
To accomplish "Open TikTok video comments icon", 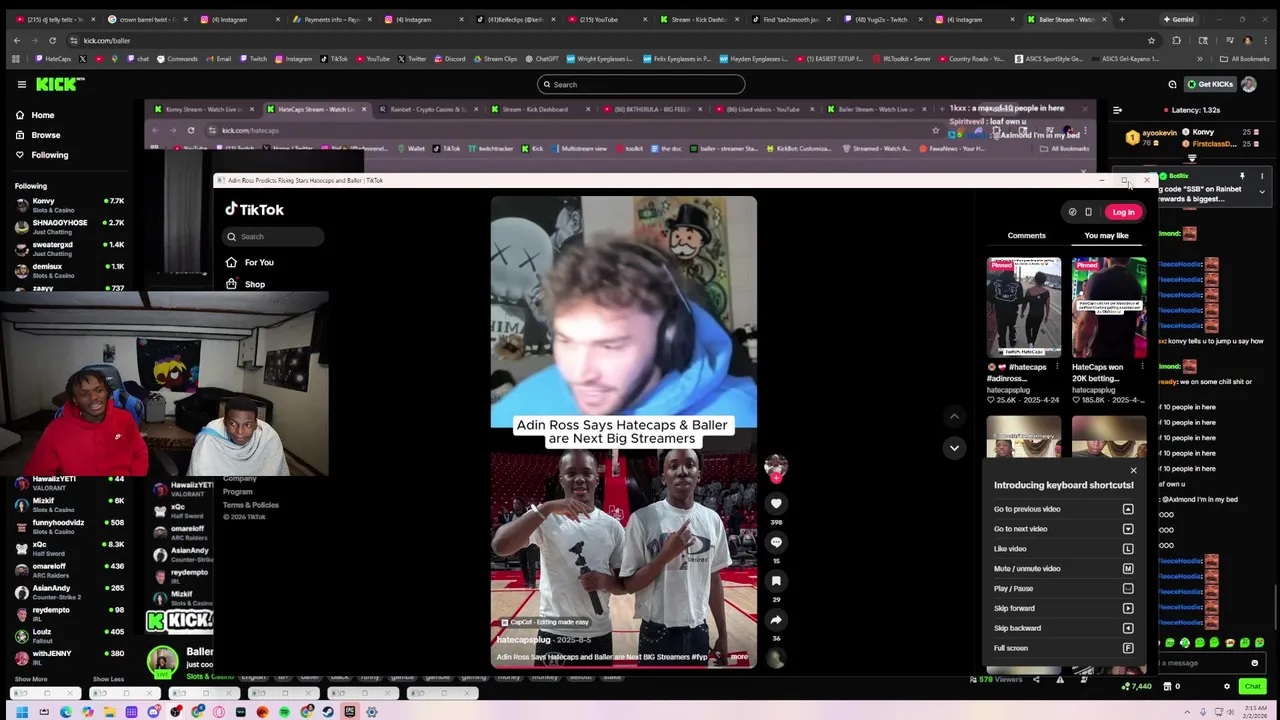I will pos(776,543).
